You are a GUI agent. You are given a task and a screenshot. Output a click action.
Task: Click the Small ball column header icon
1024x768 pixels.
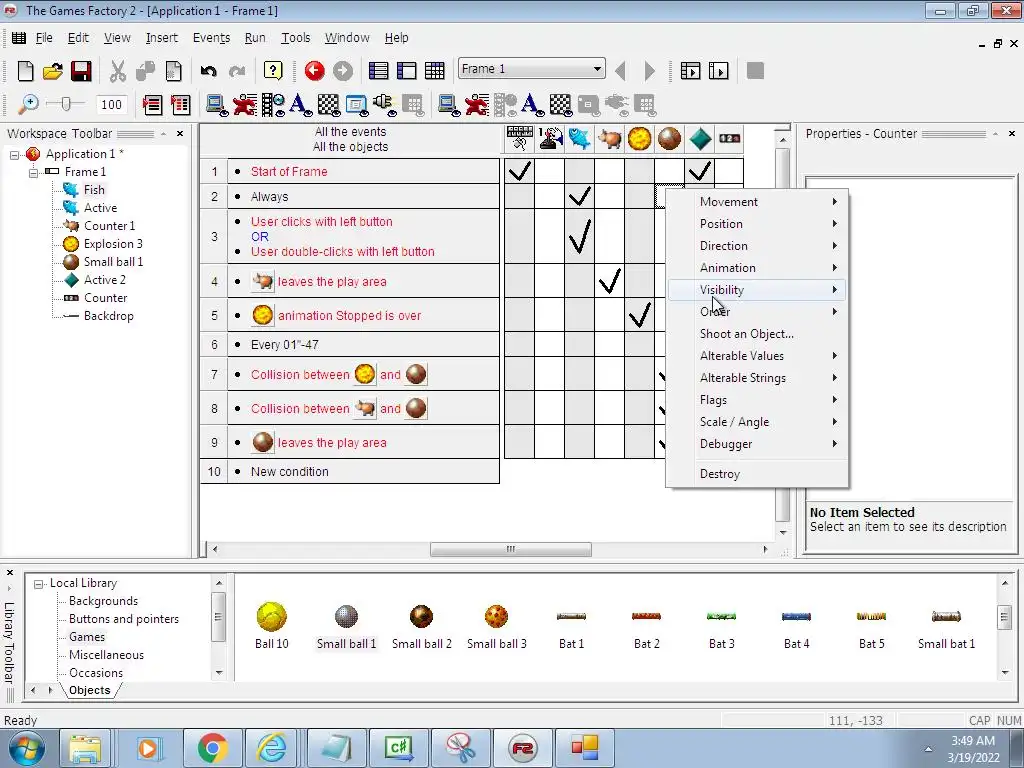click(x=669, y=138)
